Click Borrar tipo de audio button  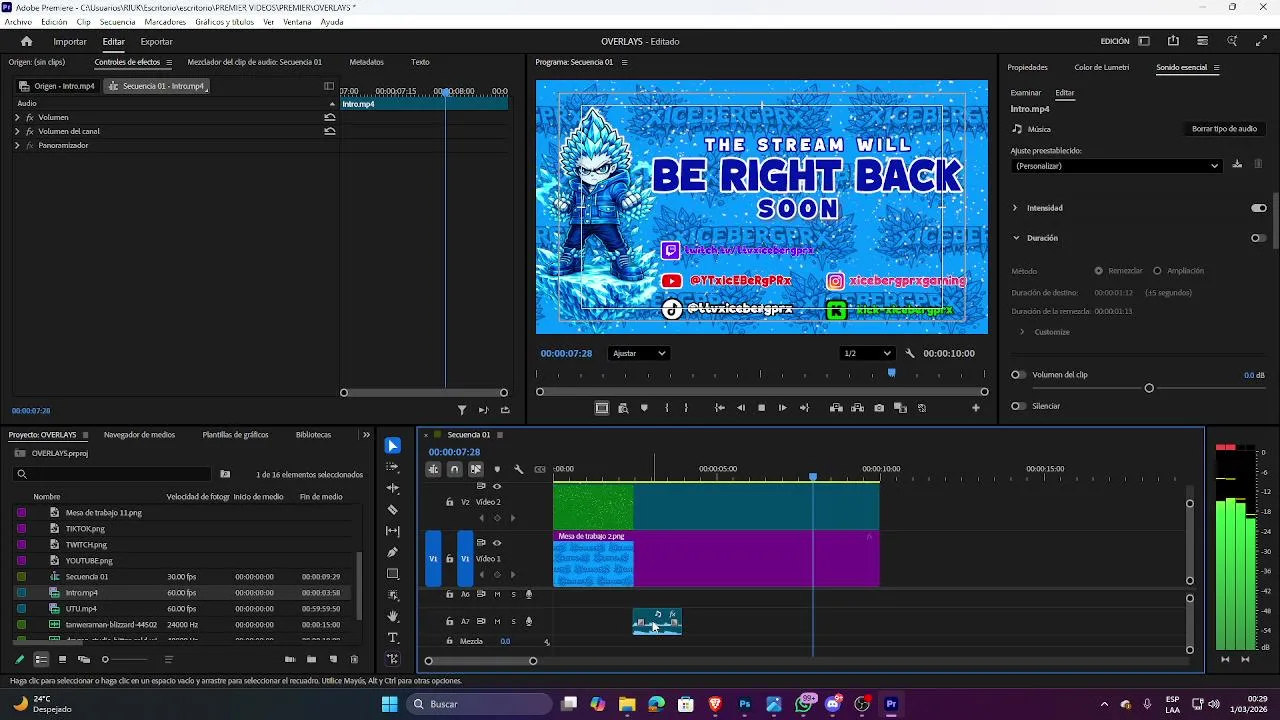click(x=1224, y=129)
